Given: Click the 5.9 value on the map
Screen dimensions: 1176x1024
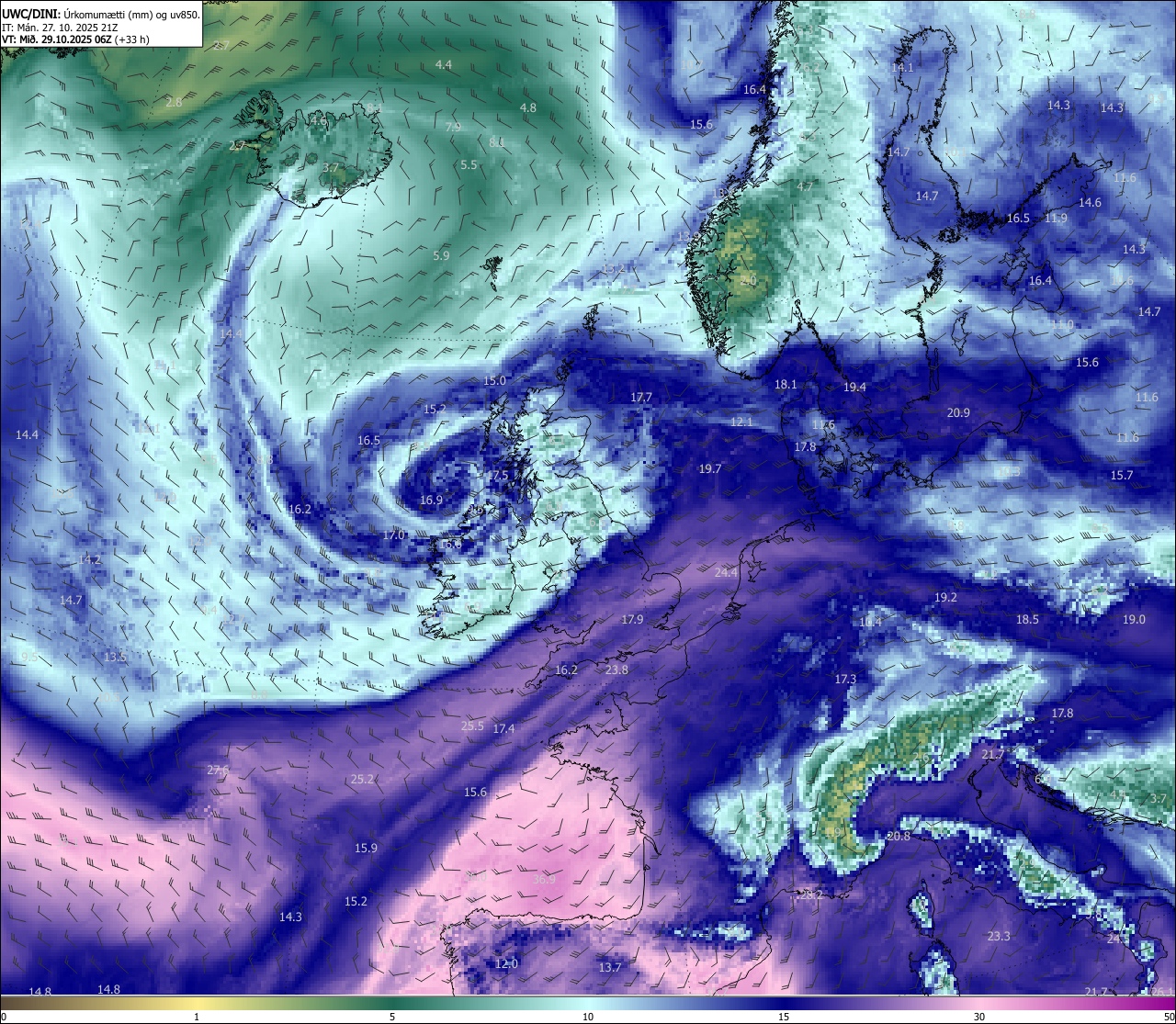Looking at the screenshot, I should click(x=441, y=255).
